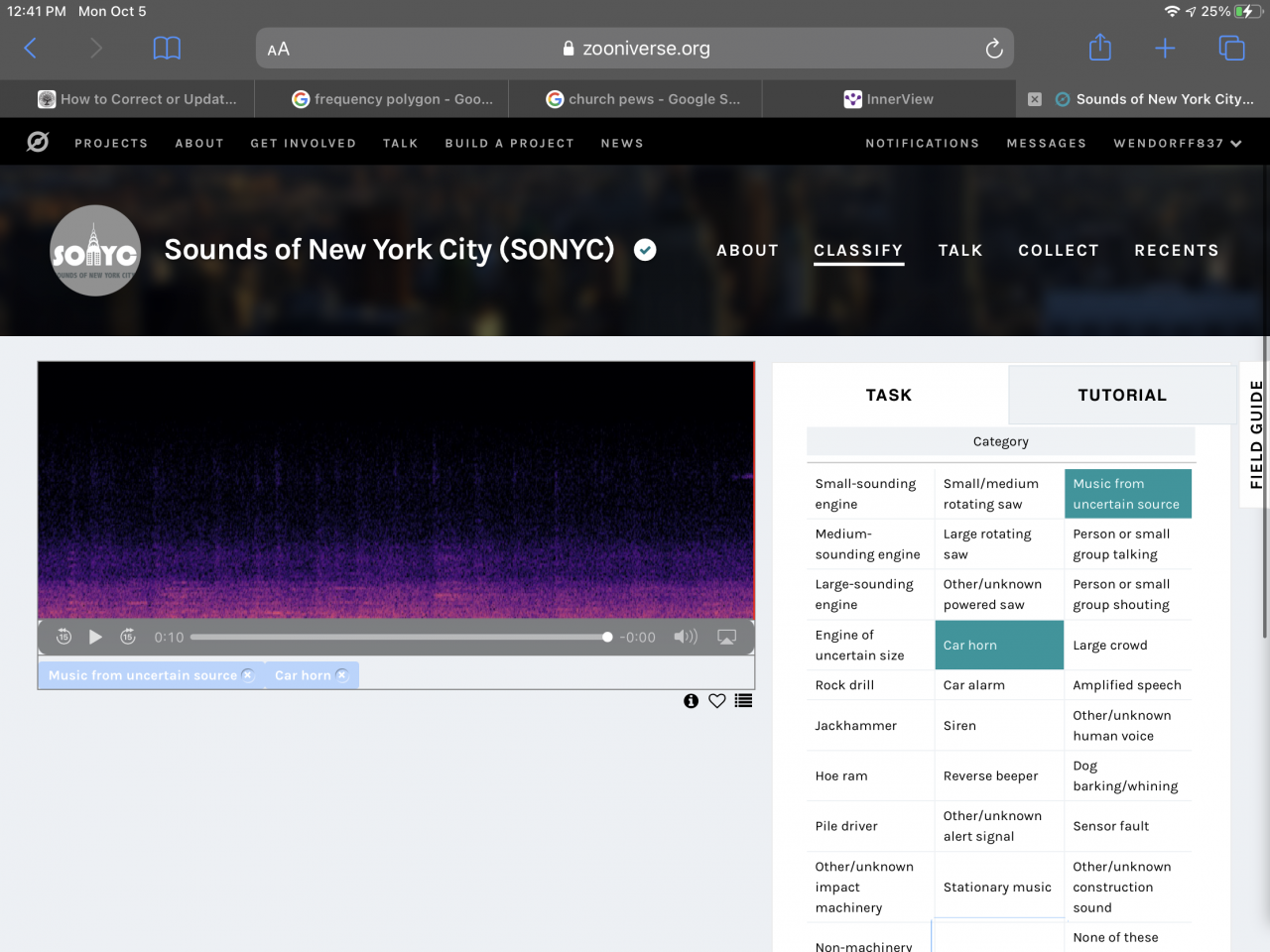Show all tabs overview

point(1231,48)
